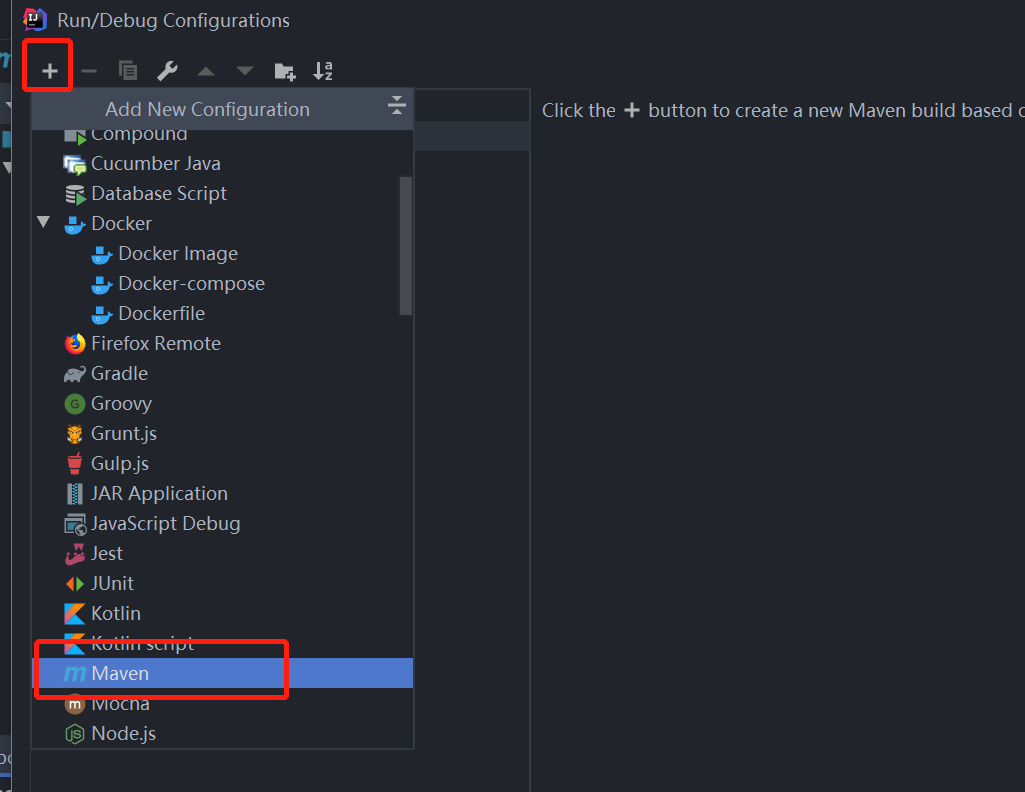Click the popup list vertical scrollbar
1025x792 pixels.
pos(405,246)
